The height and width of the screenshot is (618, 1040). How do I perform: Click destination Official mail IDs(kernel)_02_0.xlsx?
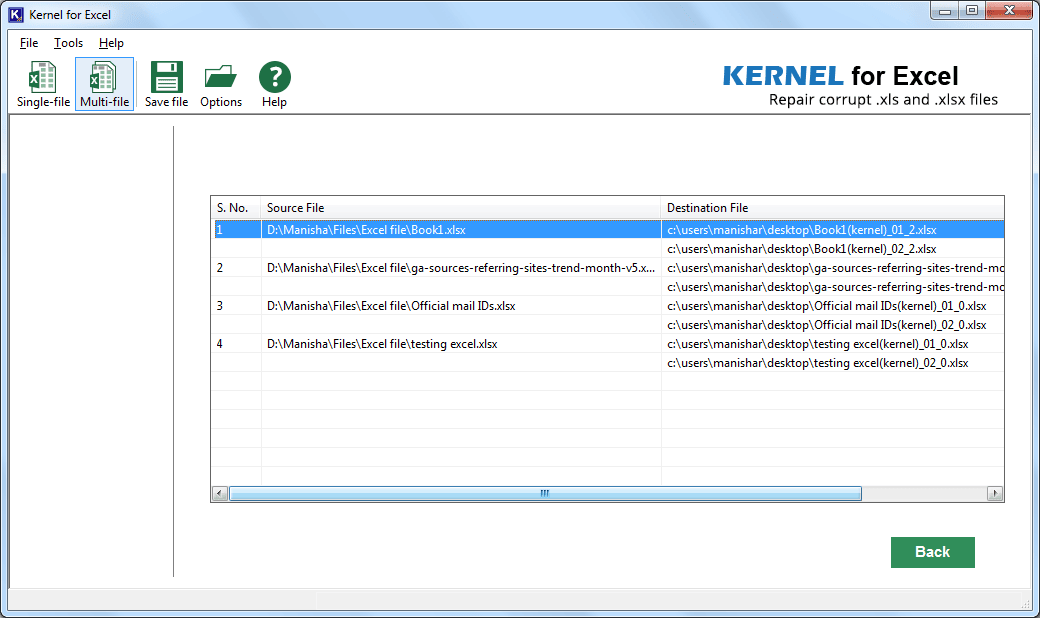832,325
